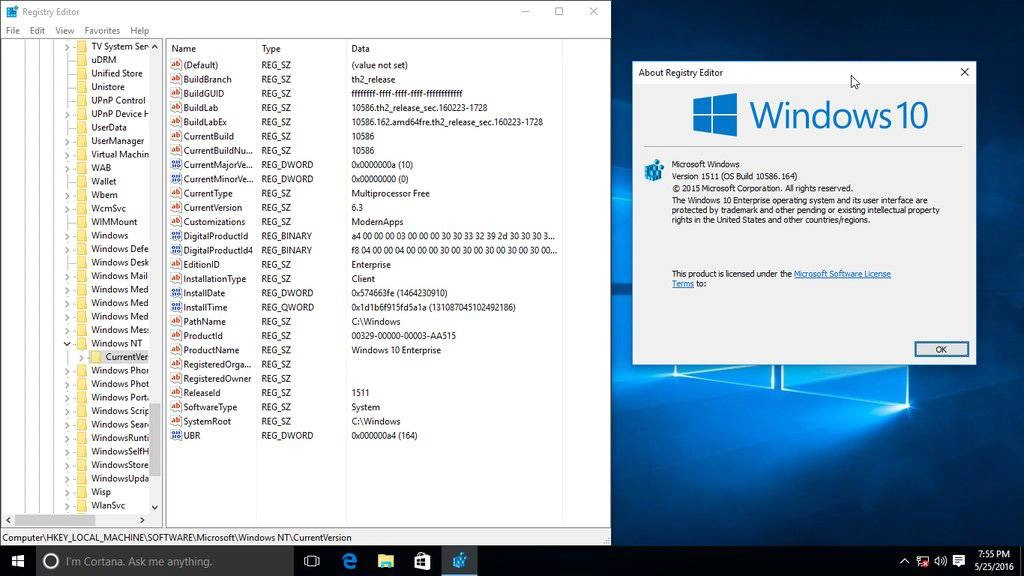Click the Cortana search box
Viewport: 1024px width, 576px height.
165,561
